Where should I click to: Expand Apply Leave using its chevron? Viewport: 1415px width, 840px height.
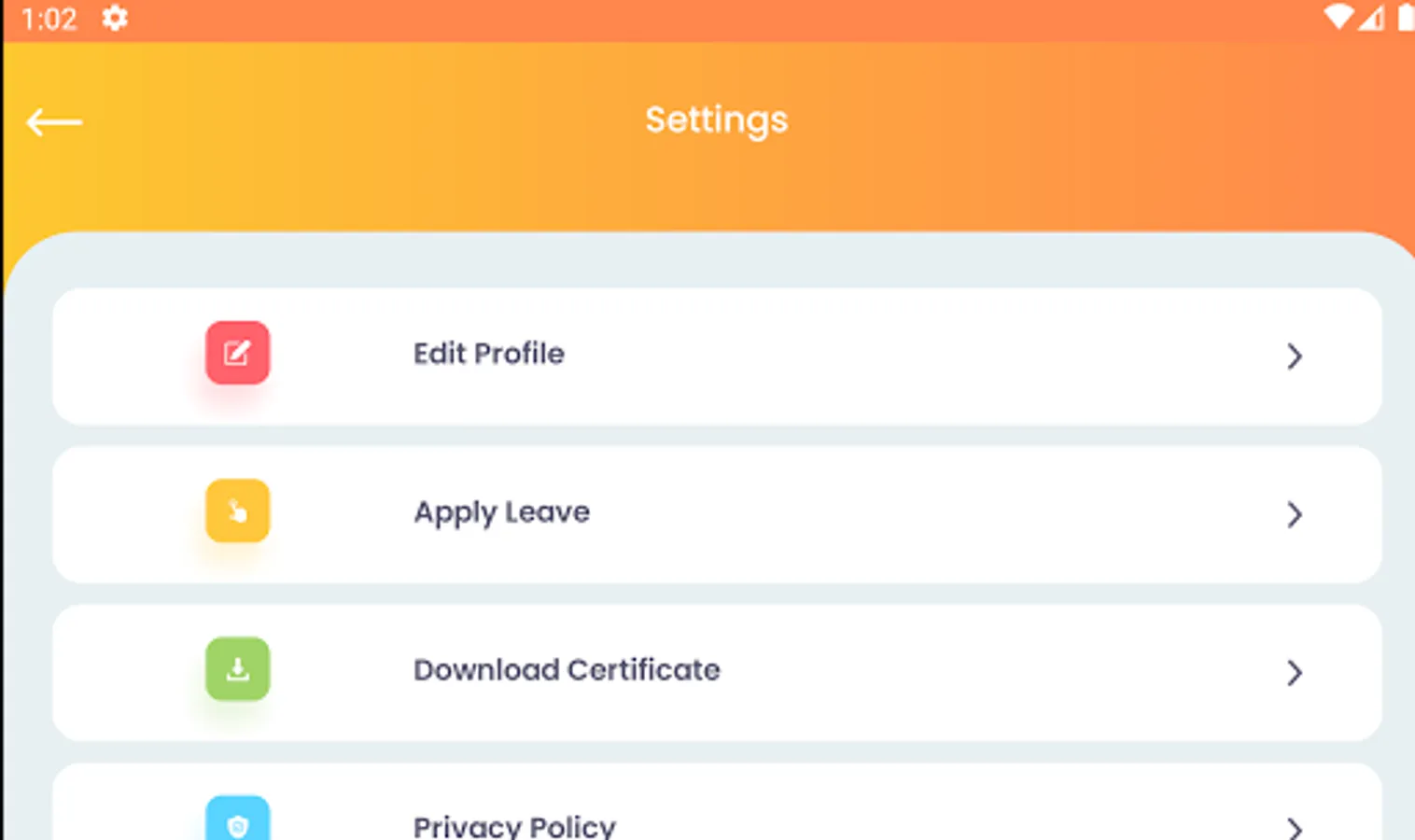pos(1294,514)
